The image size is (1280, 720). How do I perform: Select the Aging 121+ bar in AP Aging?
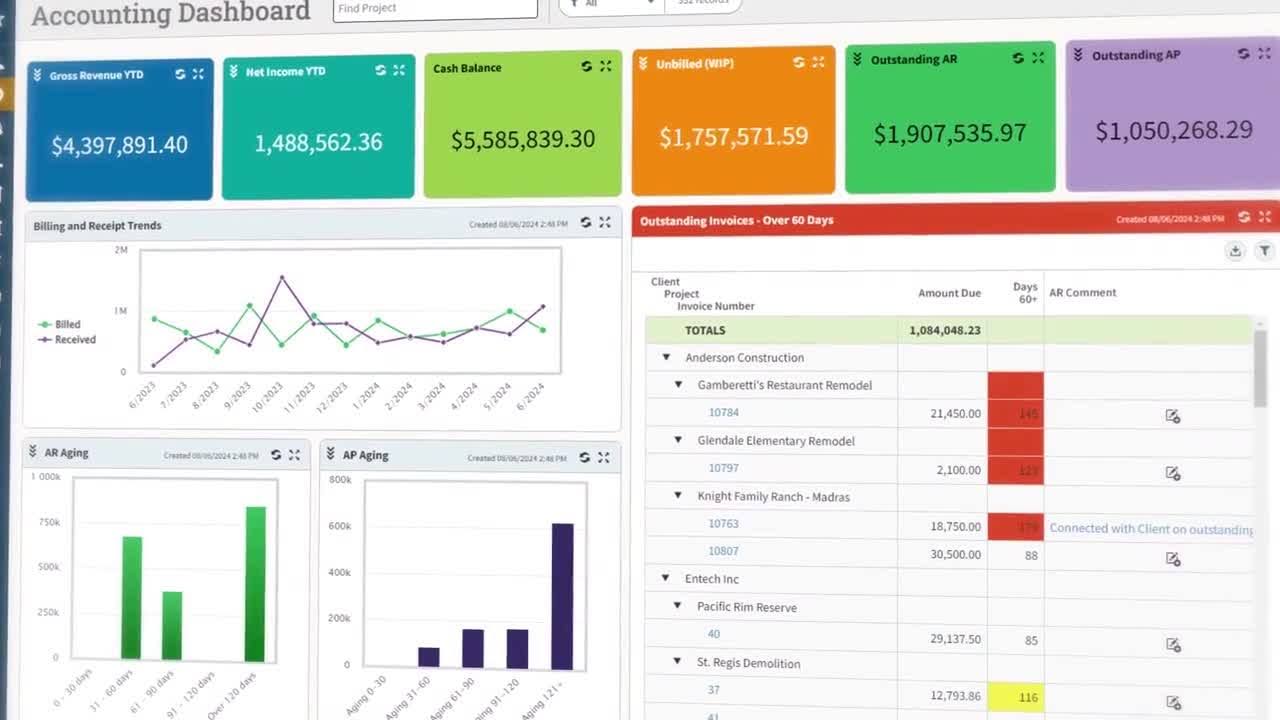pyautogui.click(x=562, y=596)
